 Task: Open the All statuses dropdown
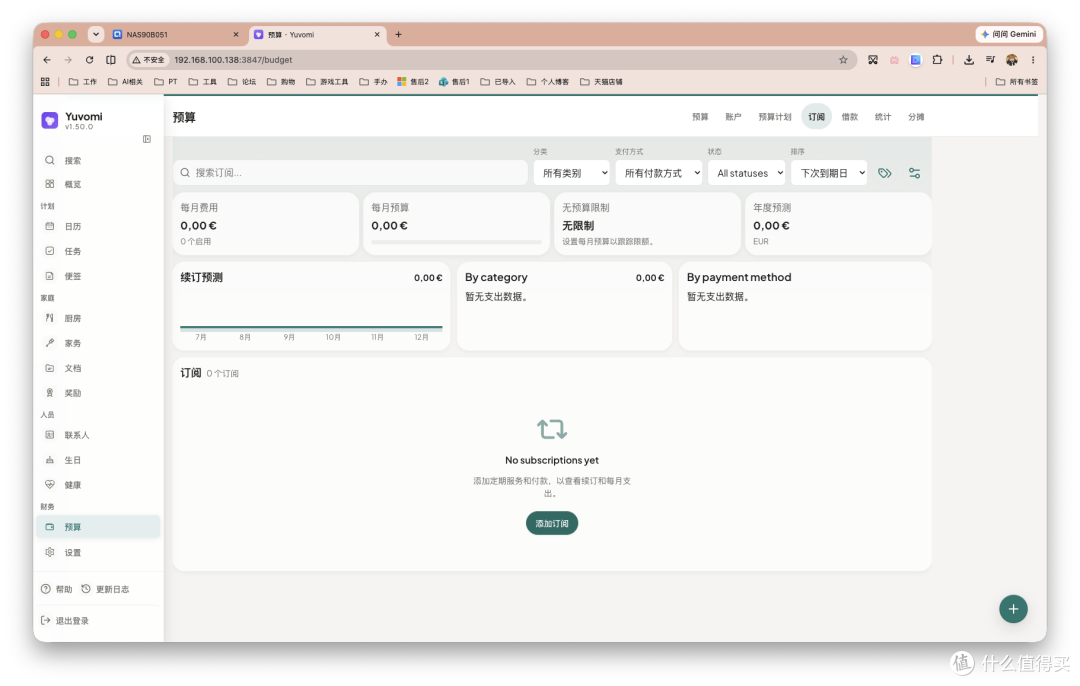pyautogui.click(x=747, y=174)
